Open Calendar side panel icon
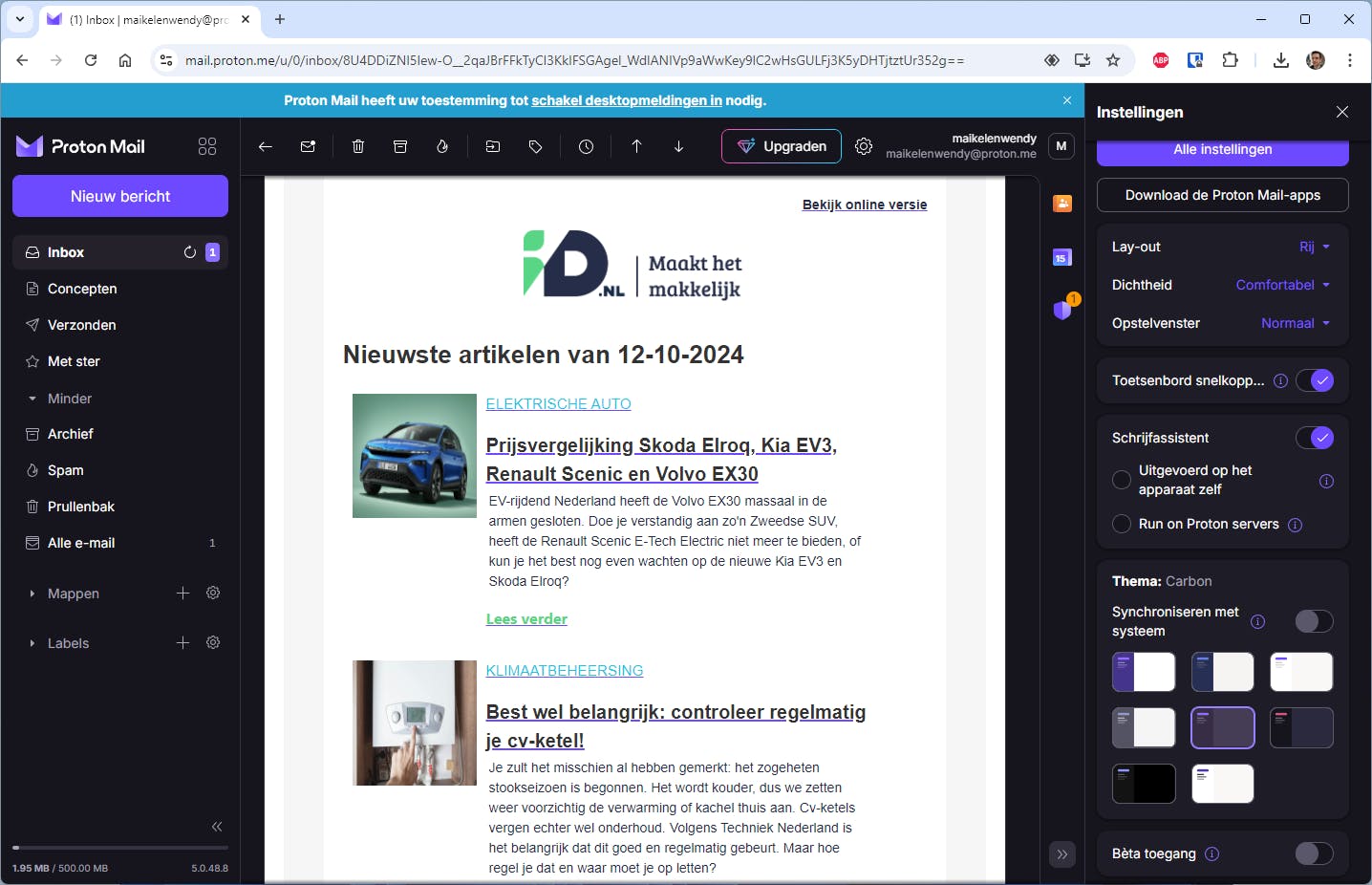Screen dimensions: 1372x885 tap(1062, 257)
